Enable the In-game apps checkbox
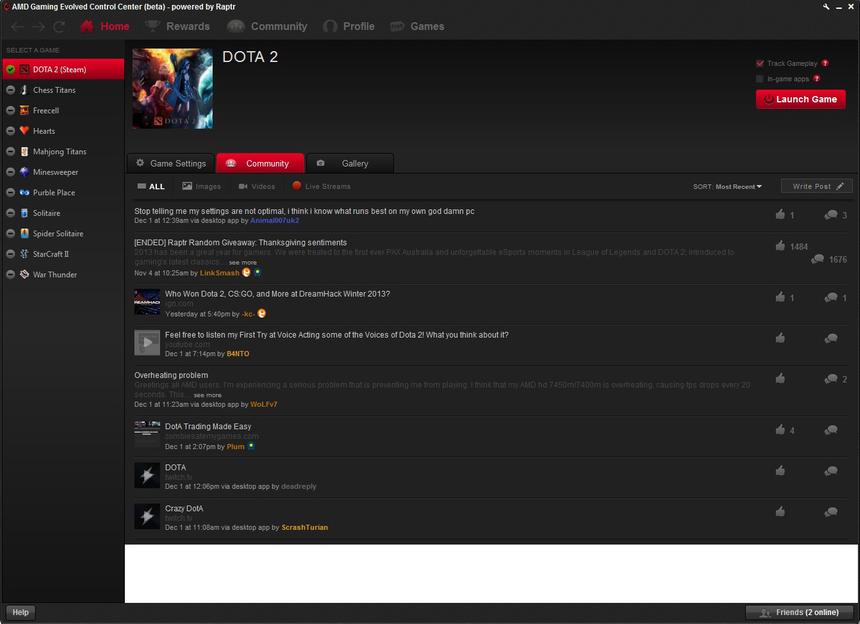Image resolution: width=860 pixels, height=624 pixels. coord(760,78)
